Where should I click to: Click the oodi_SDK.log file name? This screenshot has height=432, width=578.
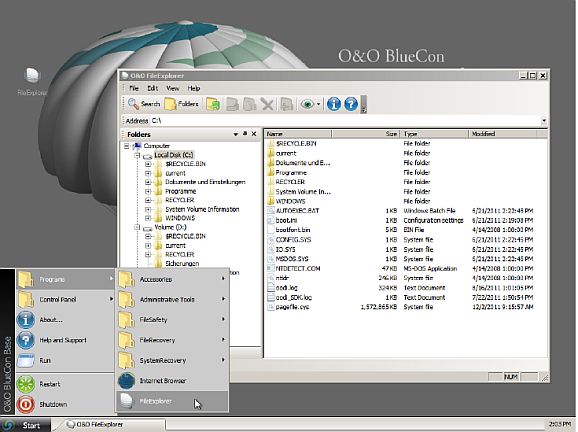coord(293,297)
